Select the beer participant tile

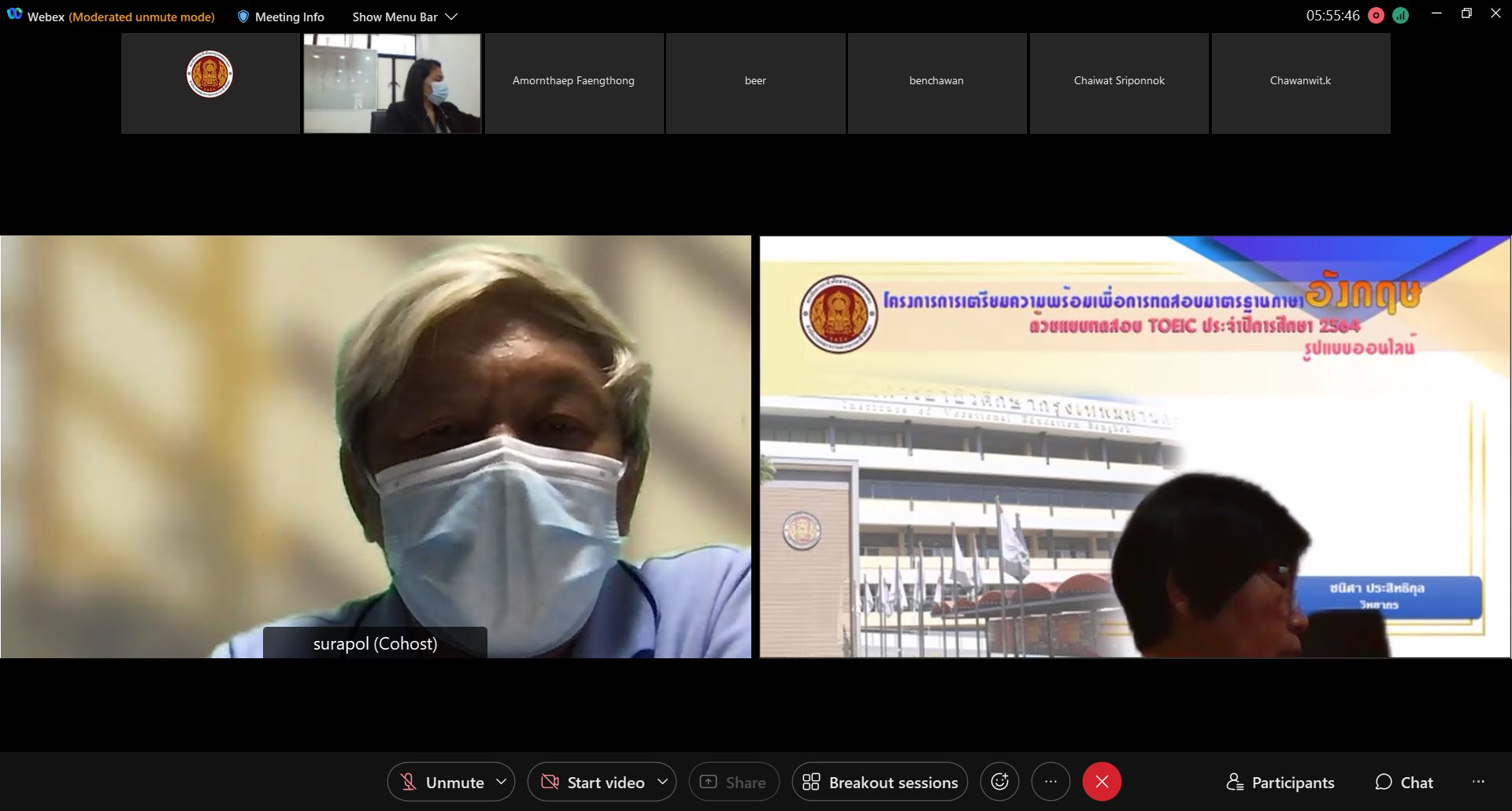coord(755,83)
